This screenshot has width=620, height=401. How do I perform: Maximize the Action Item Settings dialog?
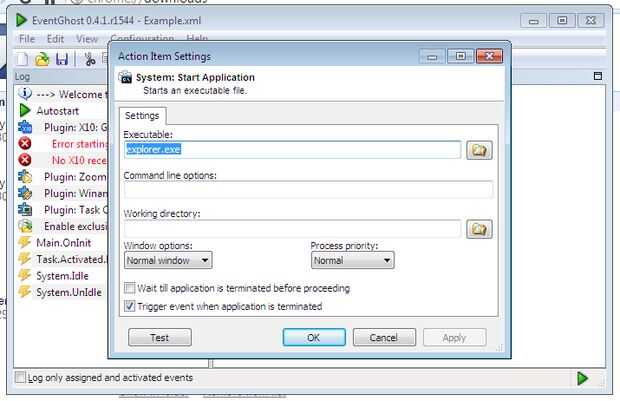pyautogui.click(x=461, y=57)
